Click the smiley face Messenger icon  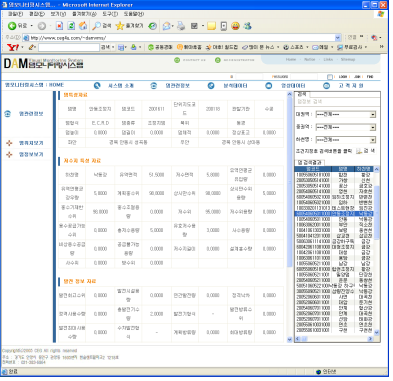pos(236,26)
